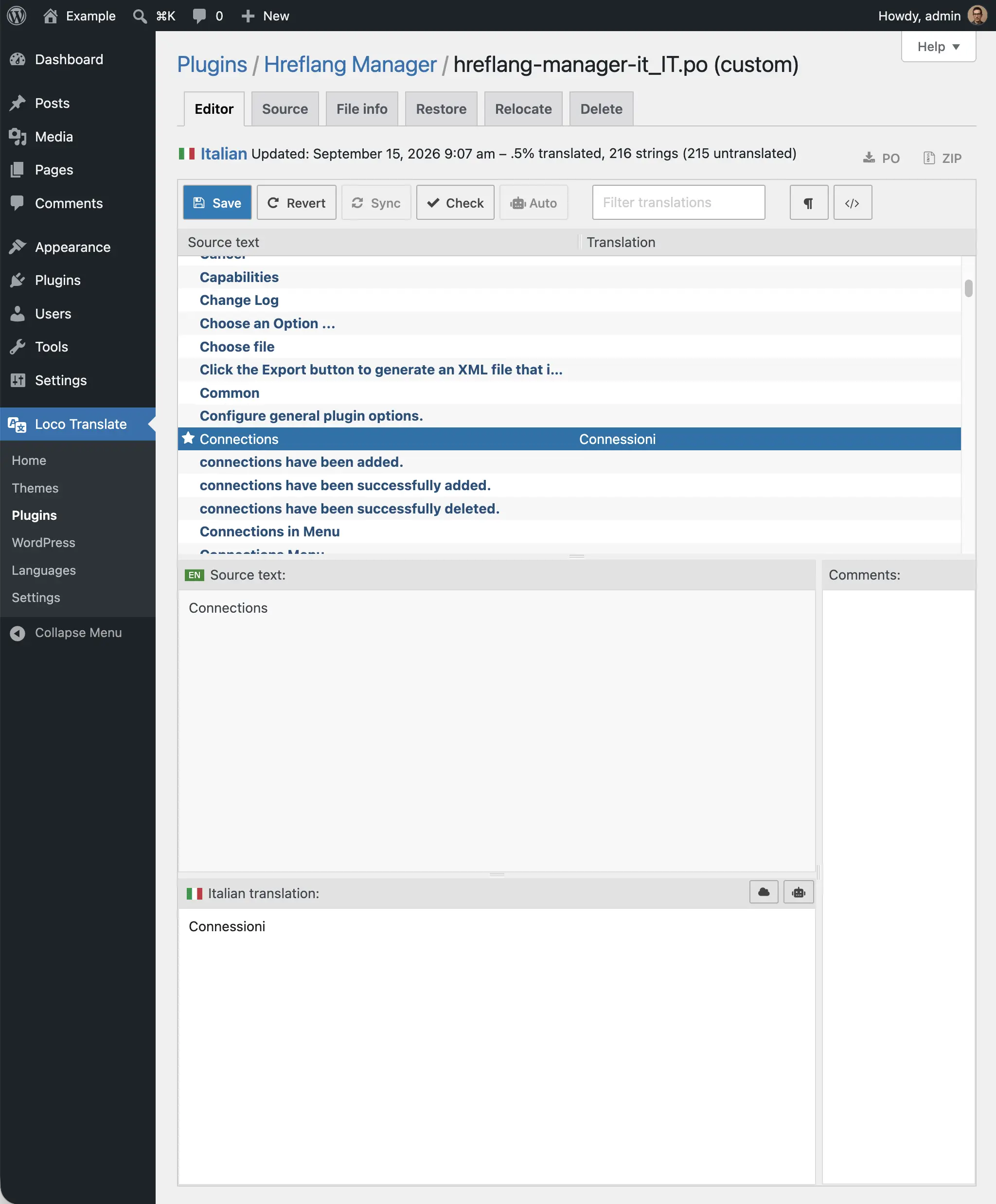Open the Italian language link

pos(224,154)
